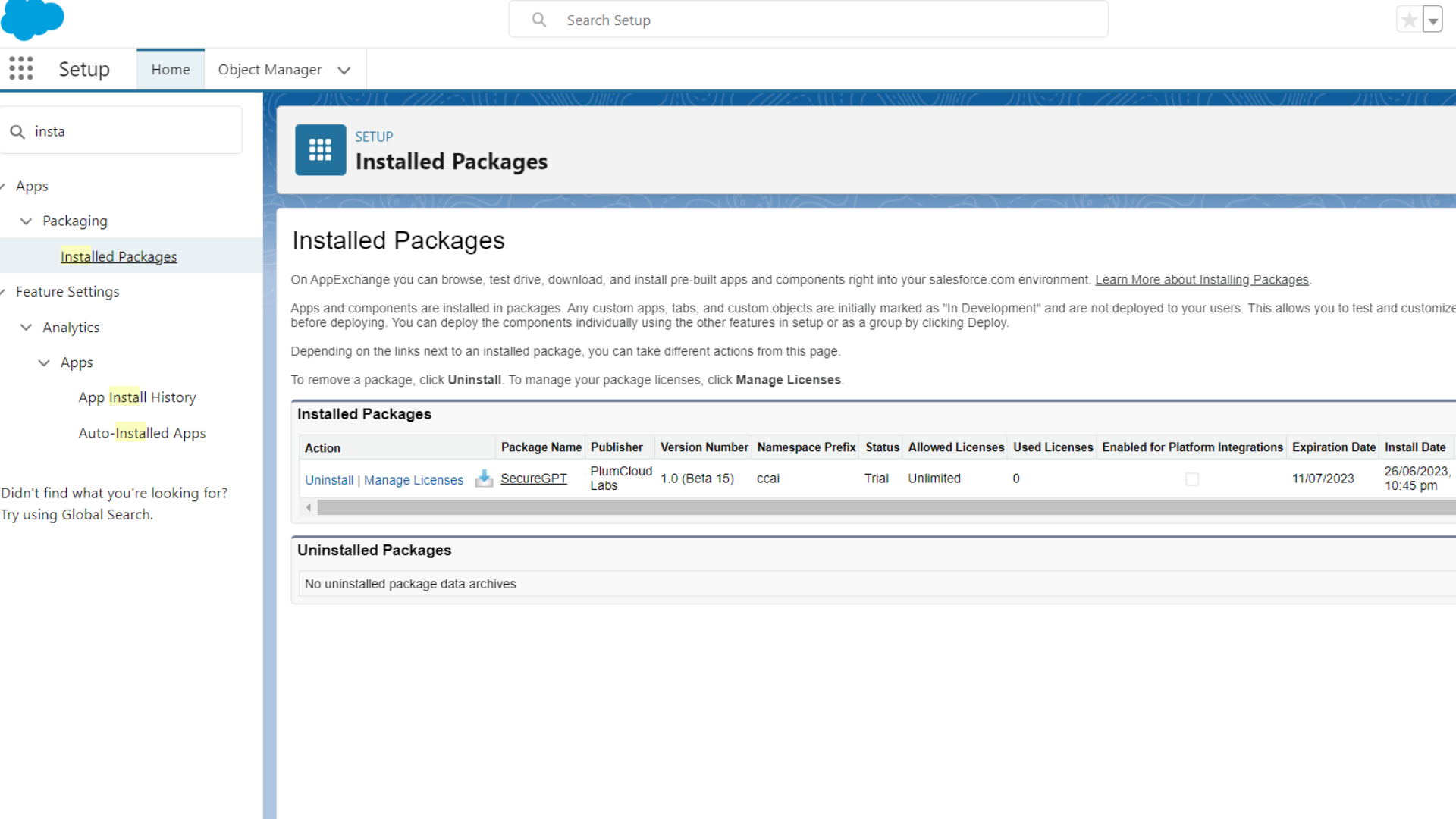Click the 26/06/2023 install date cell
This screenshot has height=819, width=1456.
click(1417, 479)
